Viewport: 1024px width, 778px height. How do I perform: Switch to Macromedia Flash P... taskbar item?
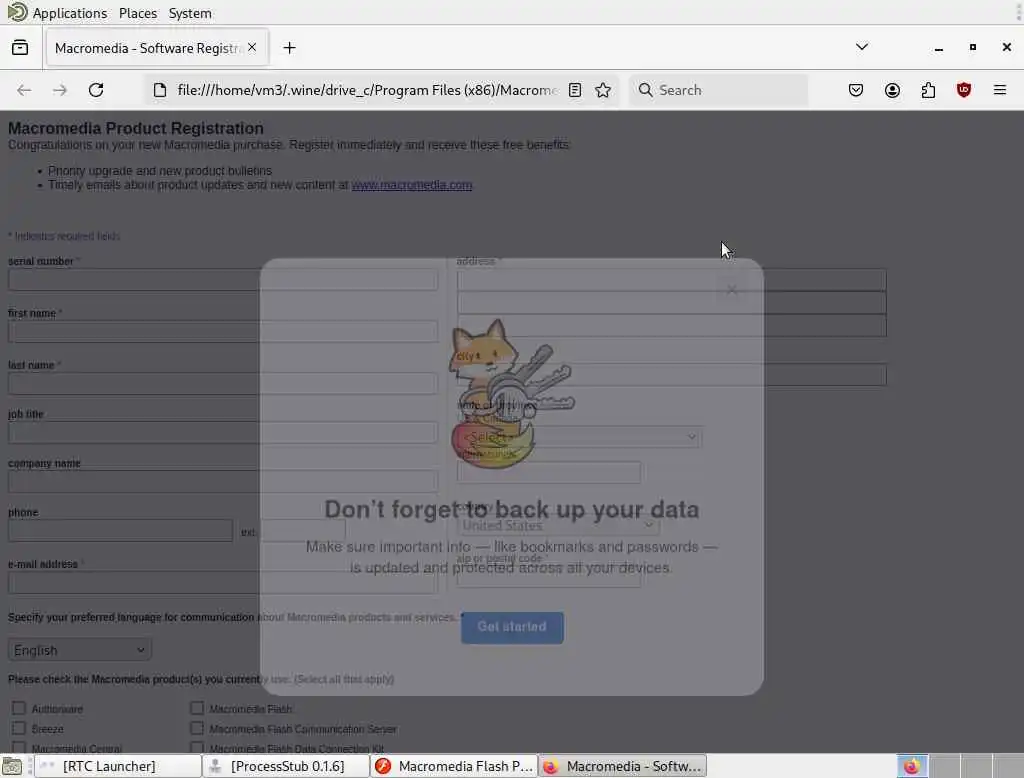[x=454, y=766]
